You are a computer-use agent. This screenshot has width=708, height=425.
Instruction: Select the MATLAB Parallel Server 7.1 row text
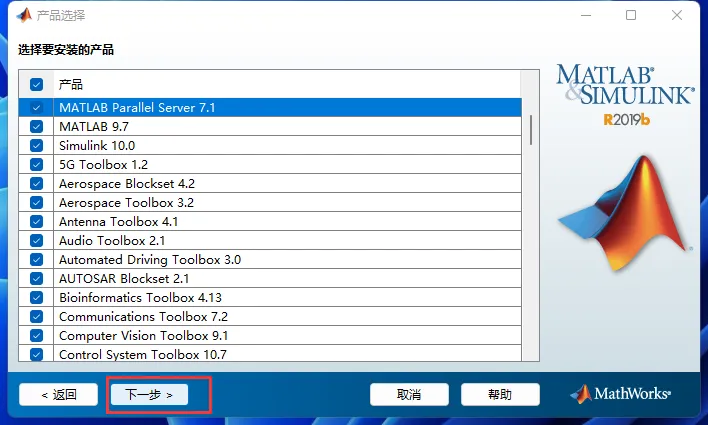pos(137,107)
